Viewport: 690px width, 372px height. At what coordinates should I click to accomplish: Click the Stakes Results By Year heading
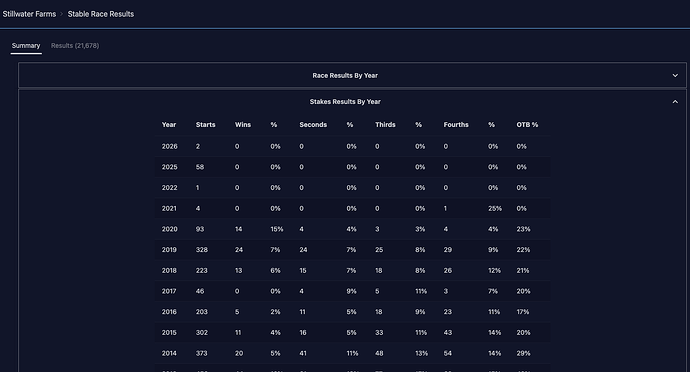click(345, 102)
